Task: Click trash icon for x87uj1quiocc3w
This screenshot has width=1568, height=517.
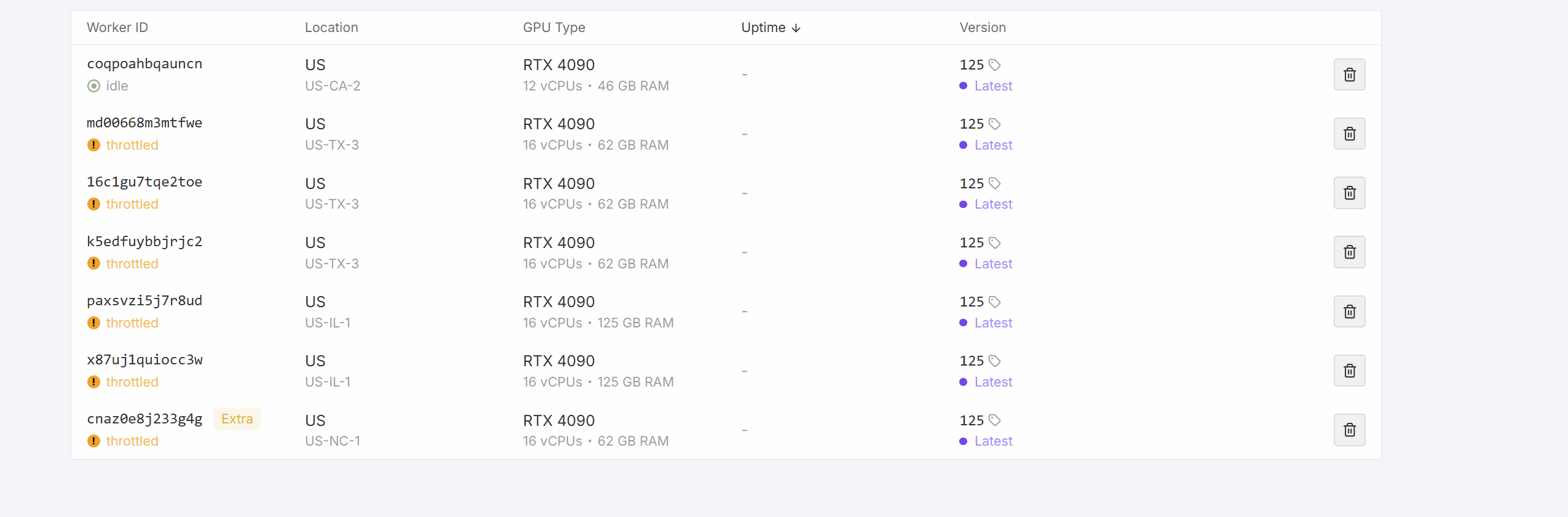Action: (x=1349, y=371)
